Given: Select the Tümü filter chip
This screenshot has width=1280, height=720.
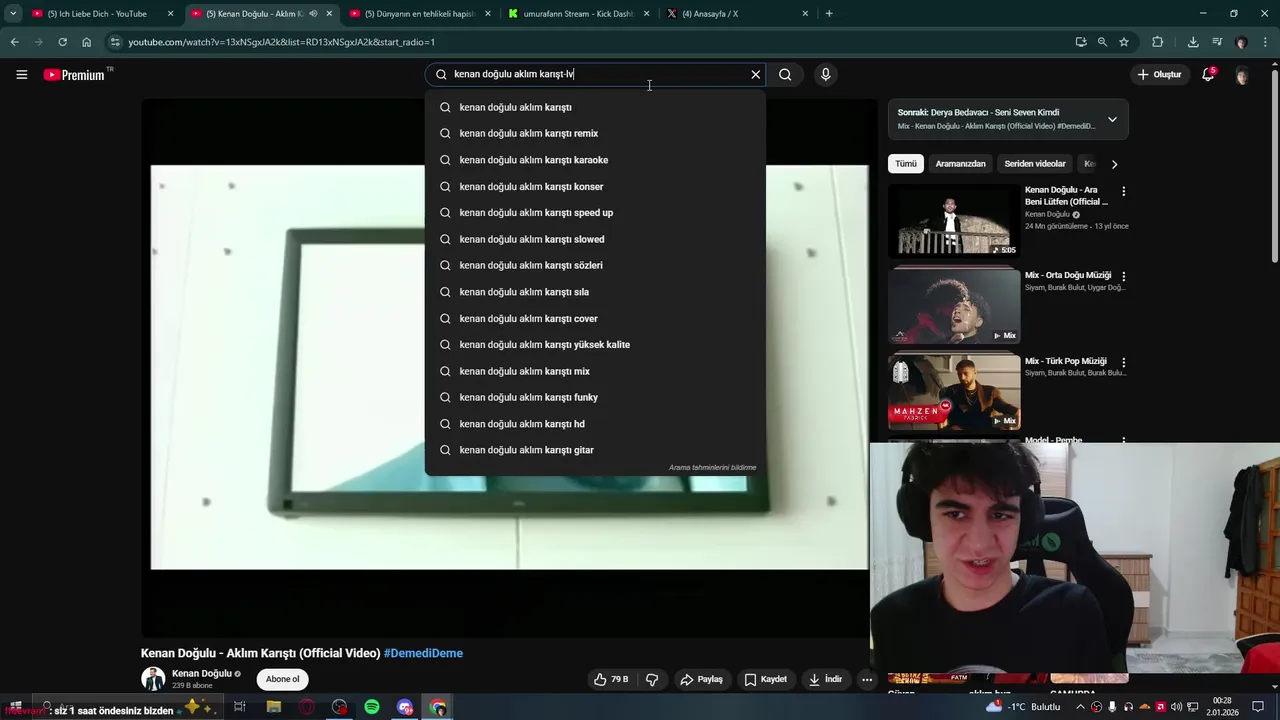Looking at the screenshot, I should 905,164.
